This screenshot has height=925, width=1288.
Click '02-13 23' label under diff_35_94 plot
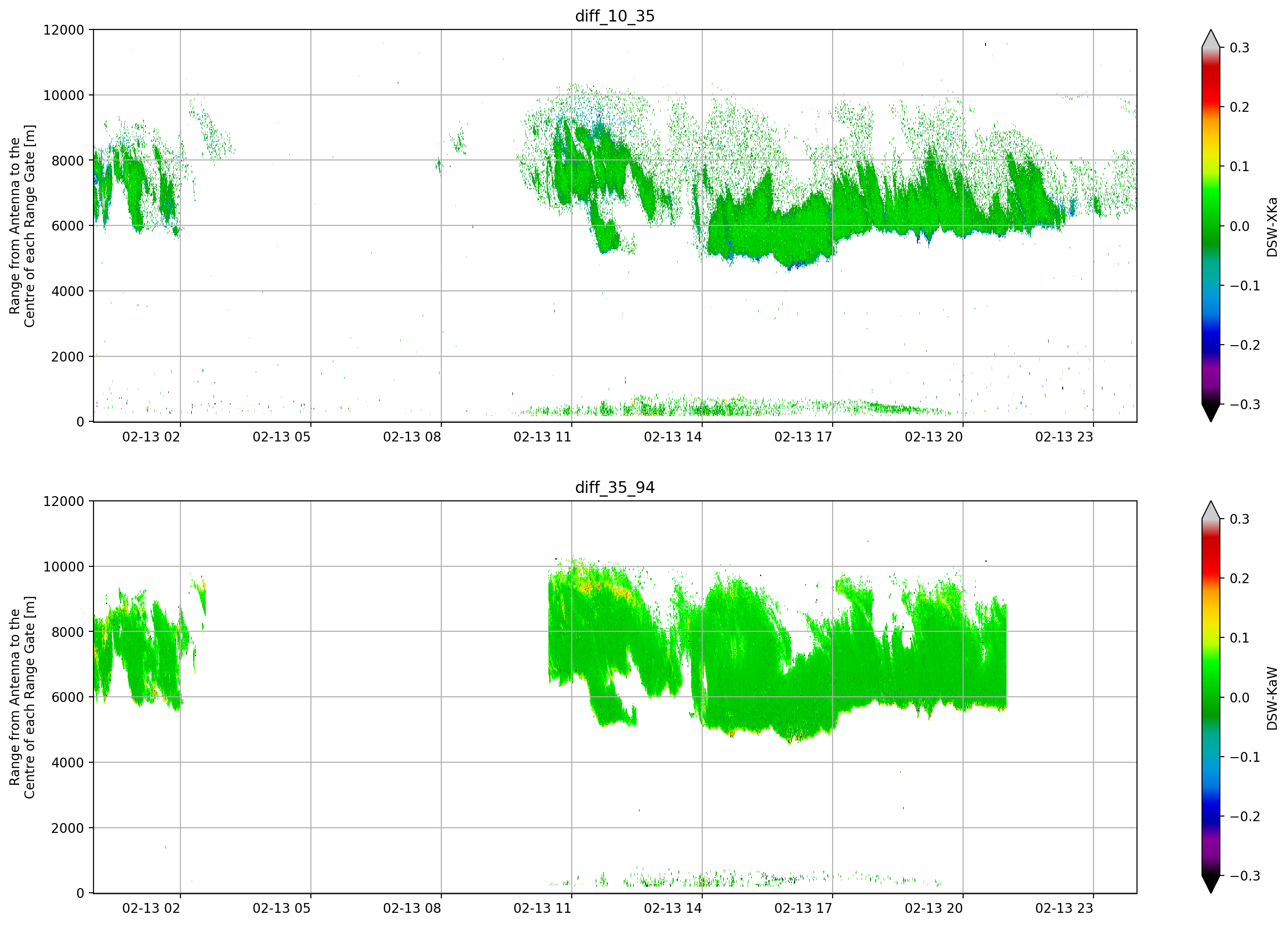coord(1064,909)
